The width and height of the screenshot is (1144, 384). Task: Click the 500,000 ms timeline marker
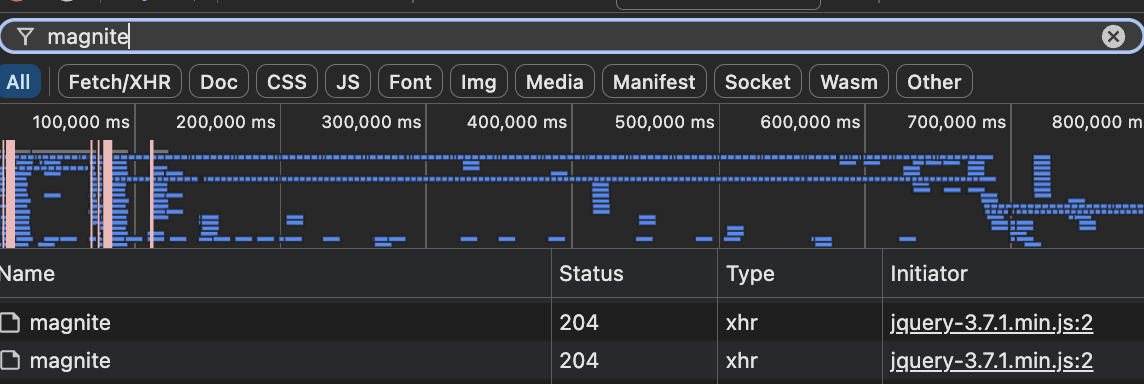pyautogui.click(x=665, y=122)
